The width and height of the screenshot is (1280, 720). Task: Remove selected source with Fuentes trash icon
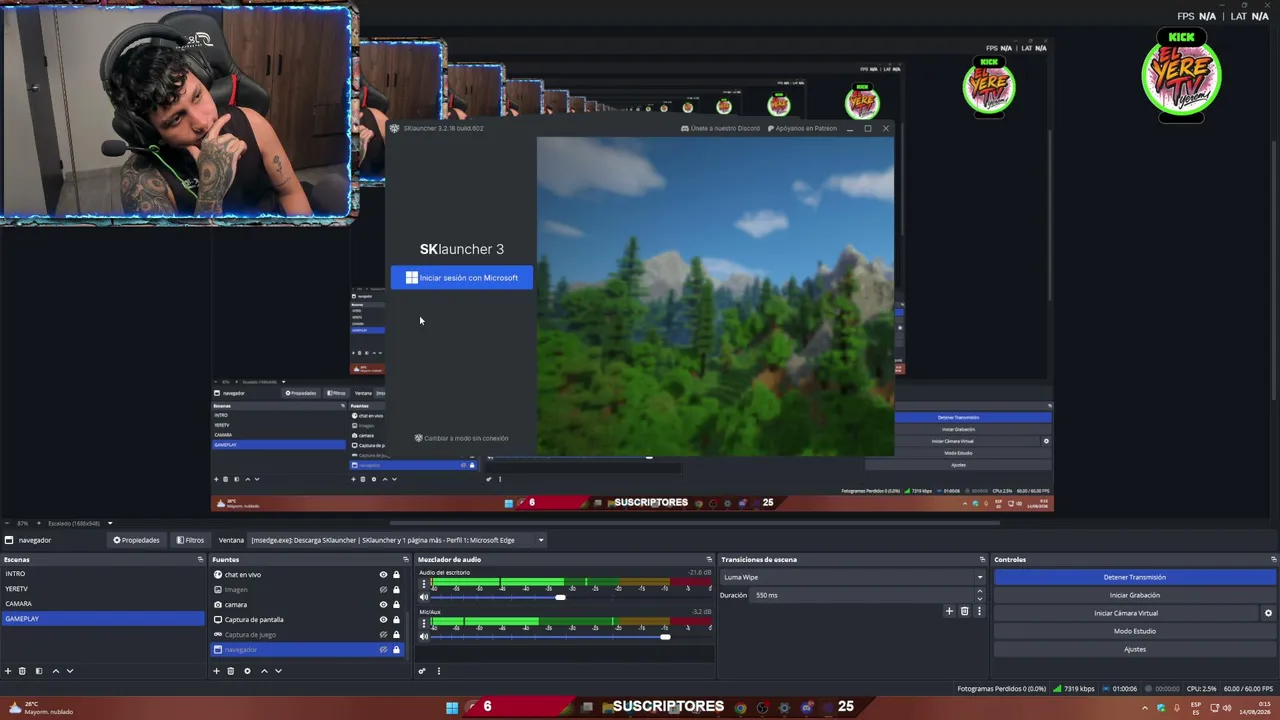click(x=230, y=671)
